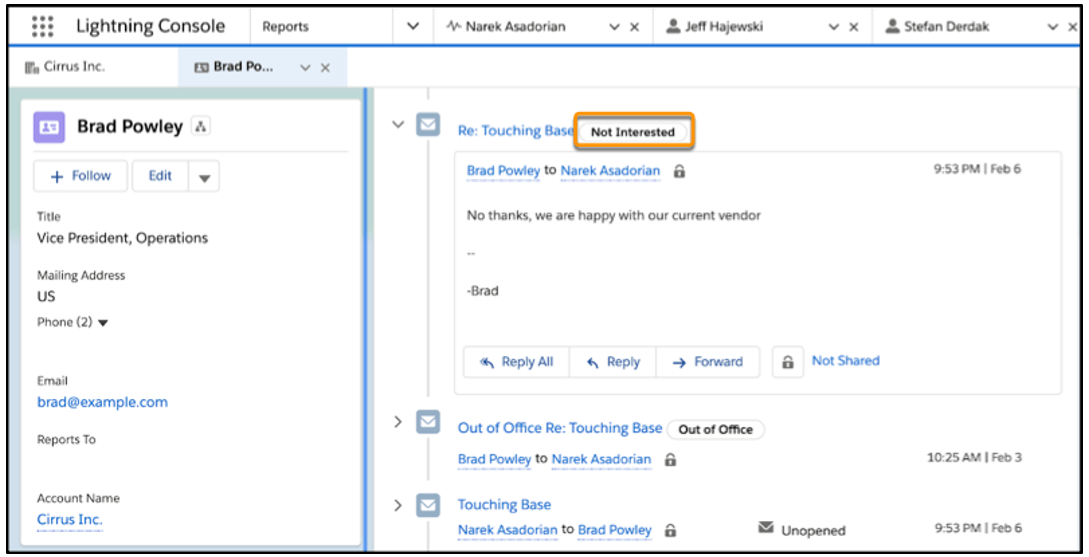This screenshot has width=1089, height=557.
Task: Click email icon for Re: Touching Base
Action: [428, 125]
